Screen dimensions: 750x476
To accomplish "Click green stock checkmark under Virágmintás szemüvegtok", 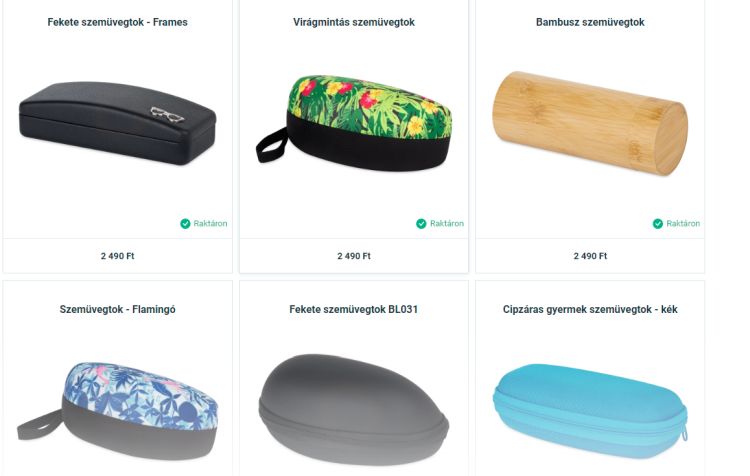I will click(x=421, y=223).
